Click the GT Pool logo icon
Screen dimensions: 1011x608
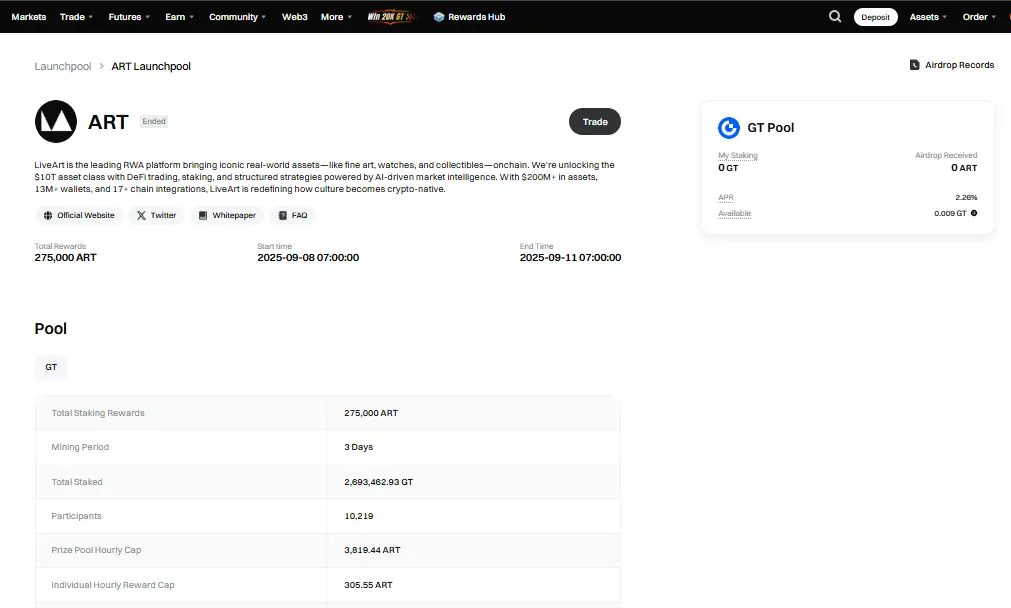[729, 128]
